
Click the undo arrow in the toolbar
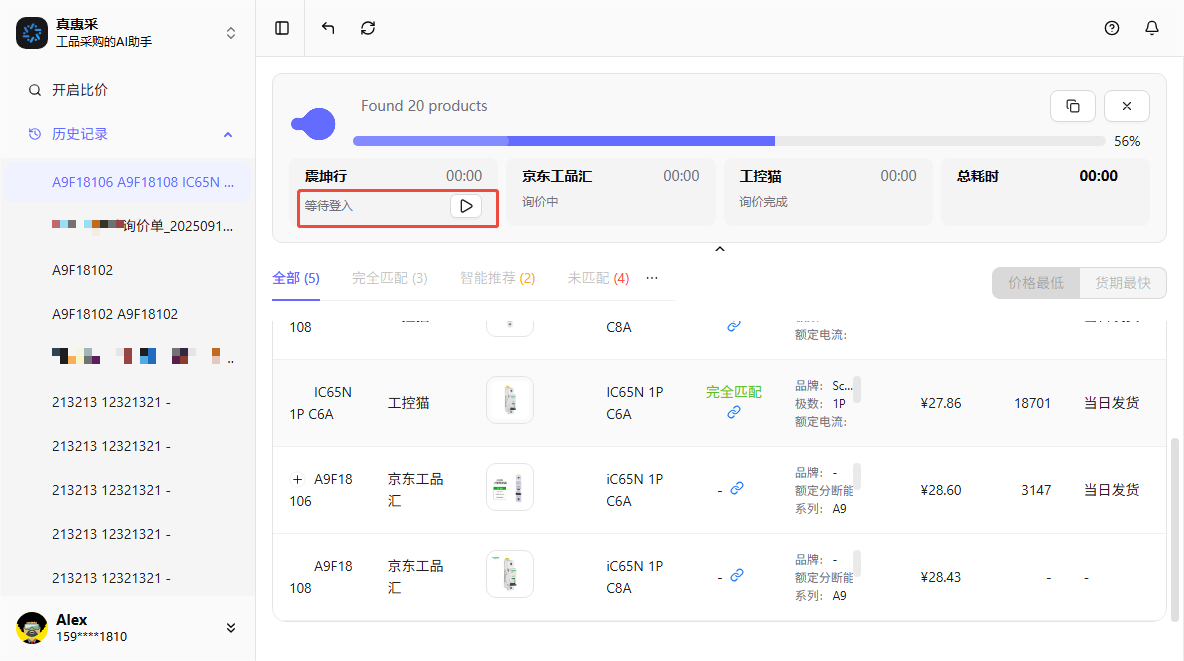click(327, 28)
